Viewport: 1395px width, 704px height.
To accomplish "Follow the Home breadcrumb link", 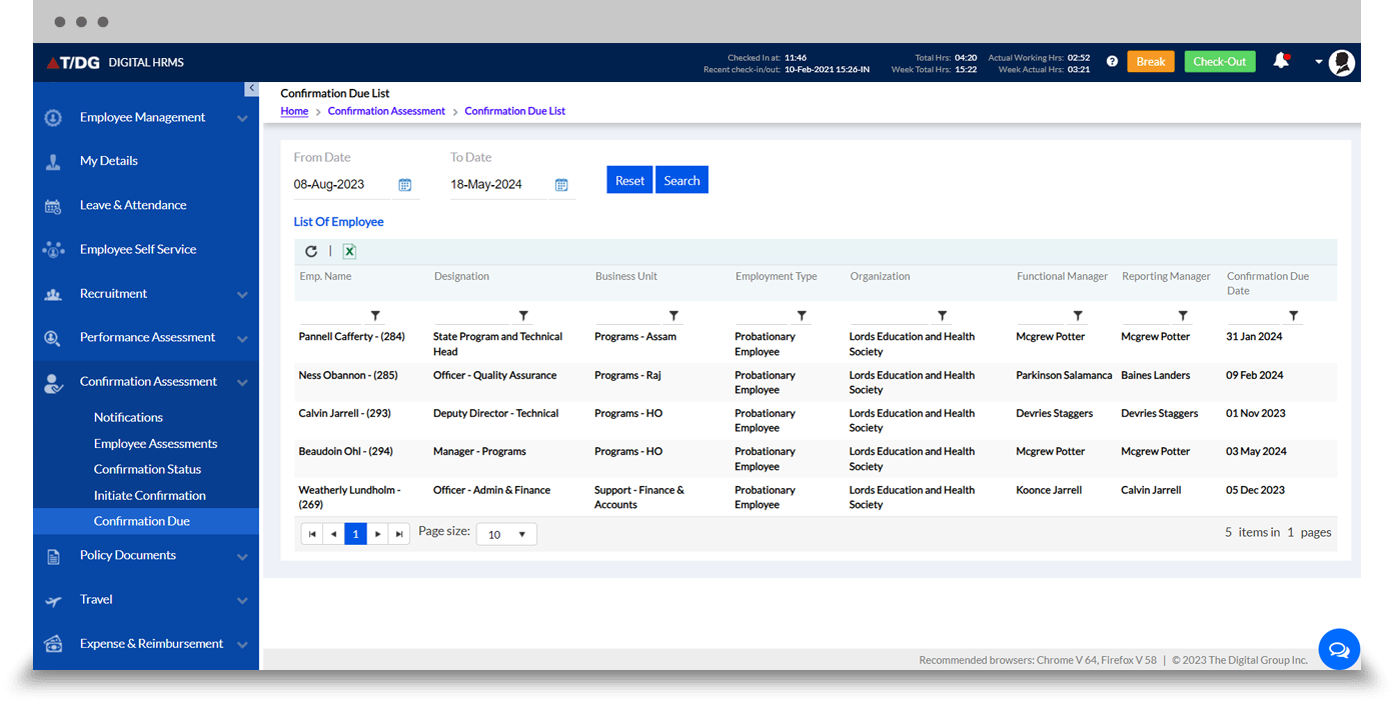I will pyautogui.click(x=294, y=111).
